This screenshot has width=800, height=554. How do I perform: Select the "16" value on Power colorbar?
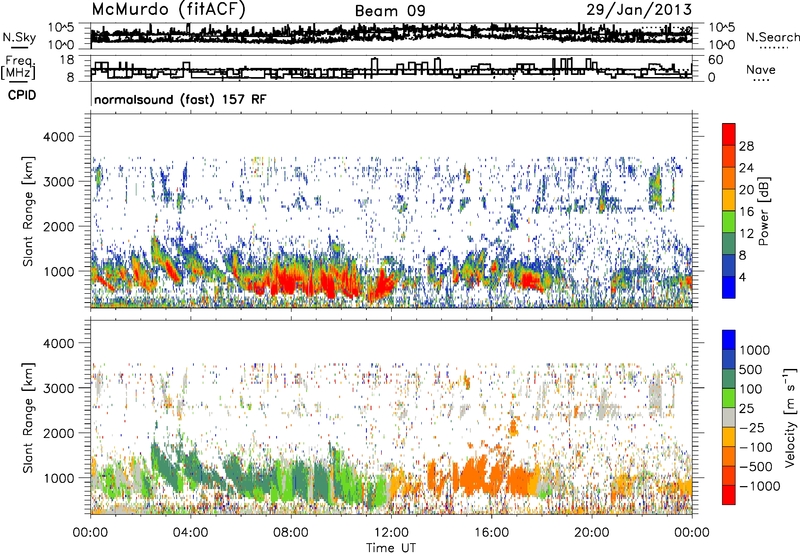[x=746, y=211]
